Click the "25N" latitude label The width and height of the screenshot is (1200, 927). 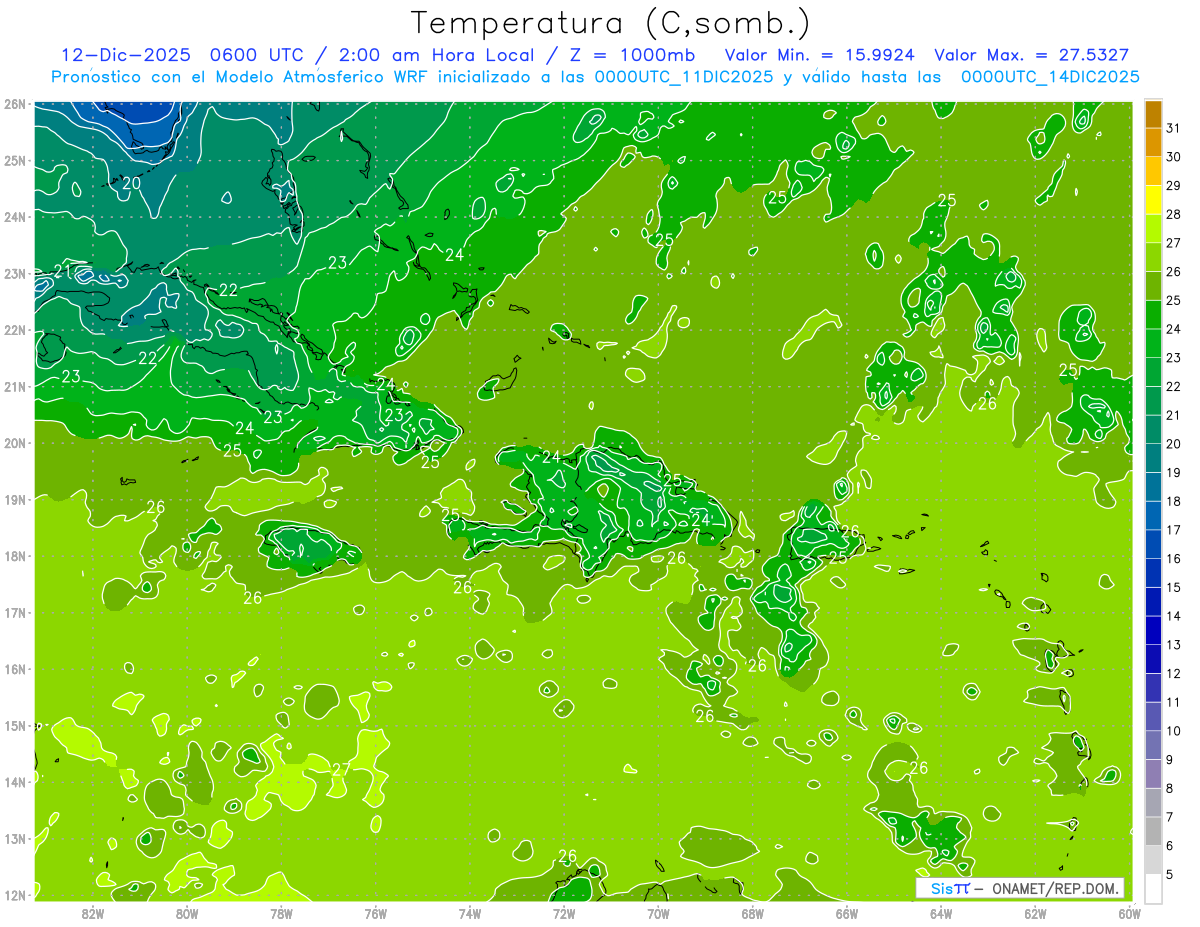(15, 160)
